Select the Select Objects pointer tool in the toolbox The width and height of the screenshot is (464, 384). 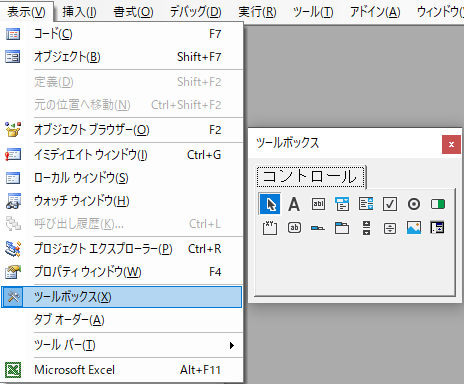click(270, 204)
